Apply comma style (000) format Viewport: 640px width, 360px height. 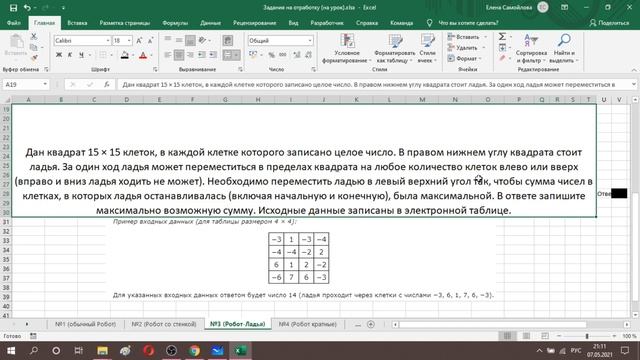pos(283,55)
